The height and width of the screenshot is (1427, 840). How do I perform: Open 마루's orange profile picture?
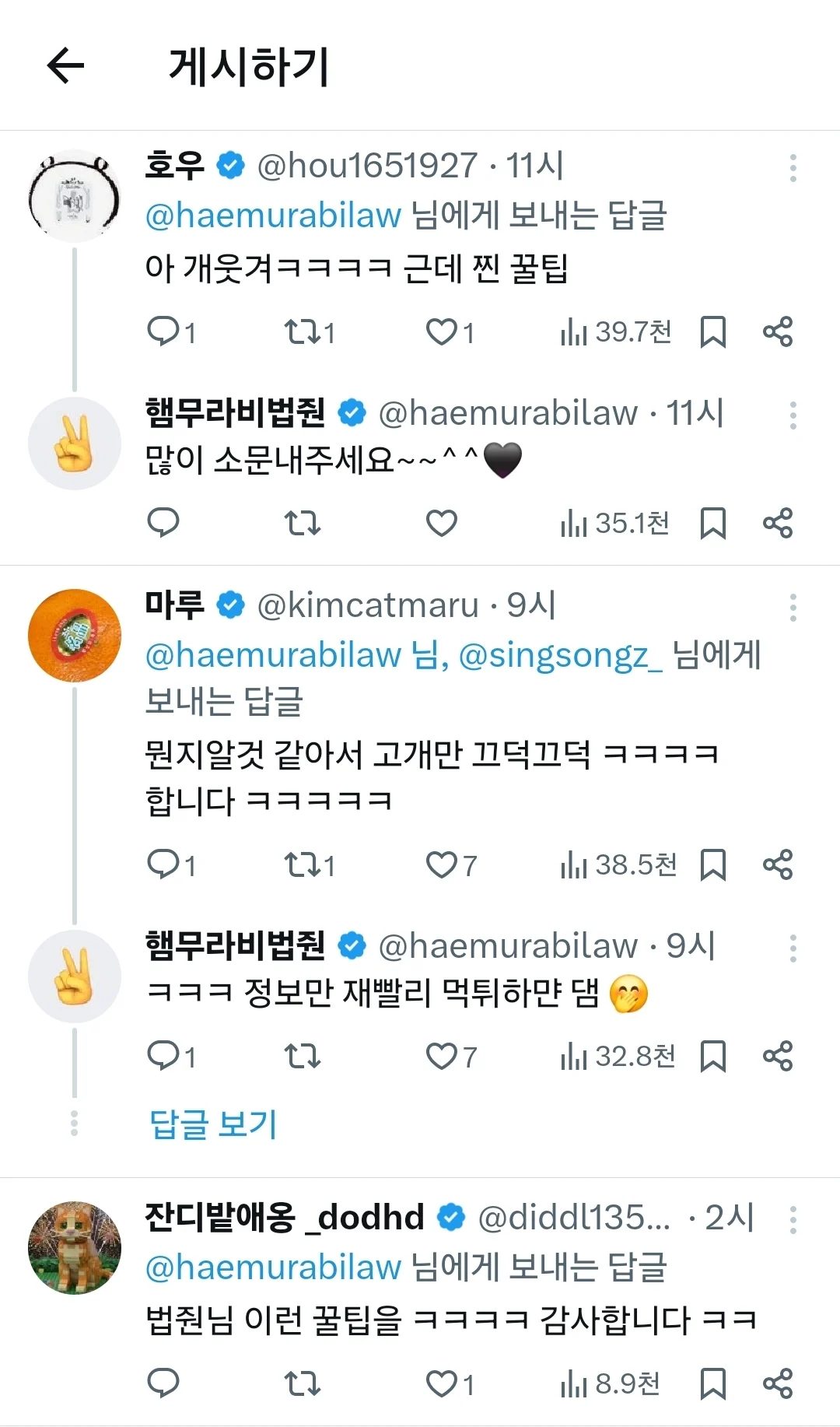(75, 636)
